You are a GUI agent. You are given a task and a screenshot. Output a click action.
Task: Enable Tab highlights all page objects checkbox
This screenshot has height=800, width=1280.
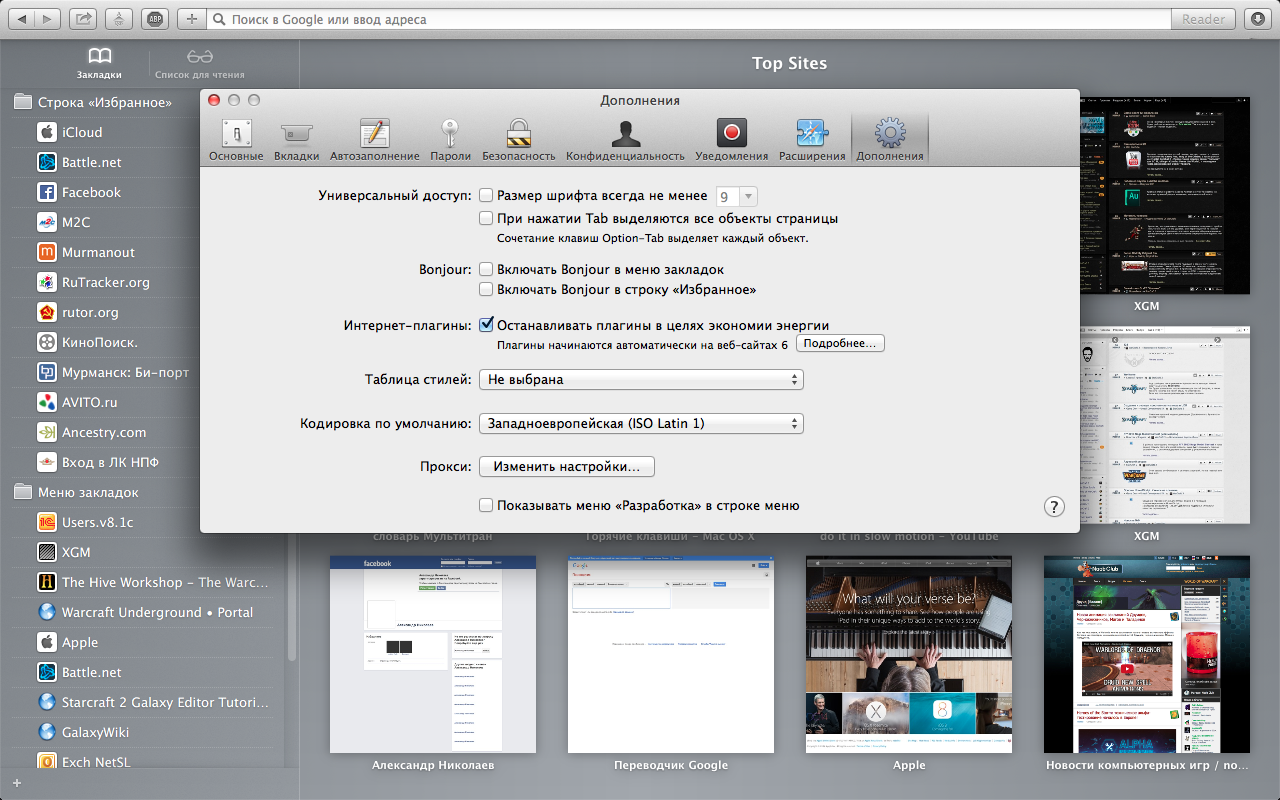point(486,218)
